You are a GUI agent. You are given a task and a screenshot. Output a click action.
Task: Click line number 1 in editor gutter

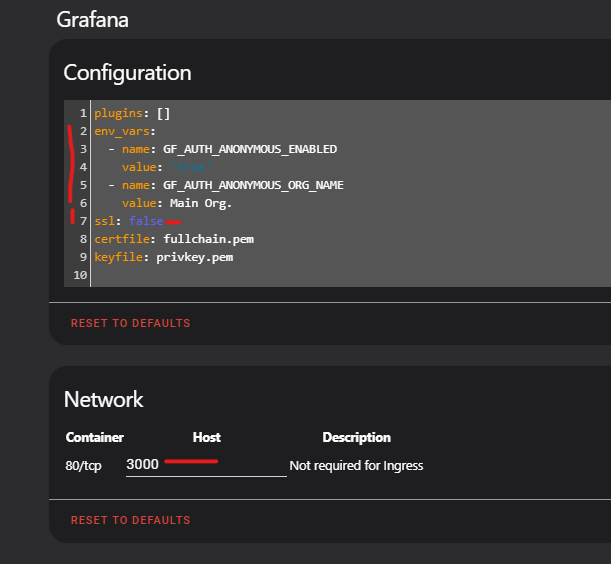83,113
